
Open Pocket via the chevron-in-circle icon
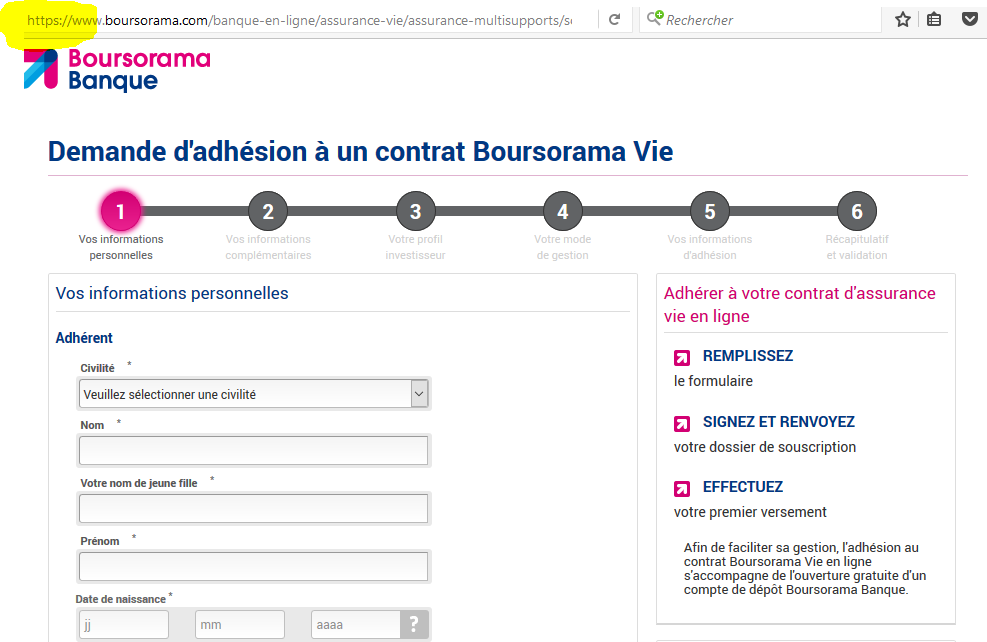pyautogui.click(x=968, y=19)
